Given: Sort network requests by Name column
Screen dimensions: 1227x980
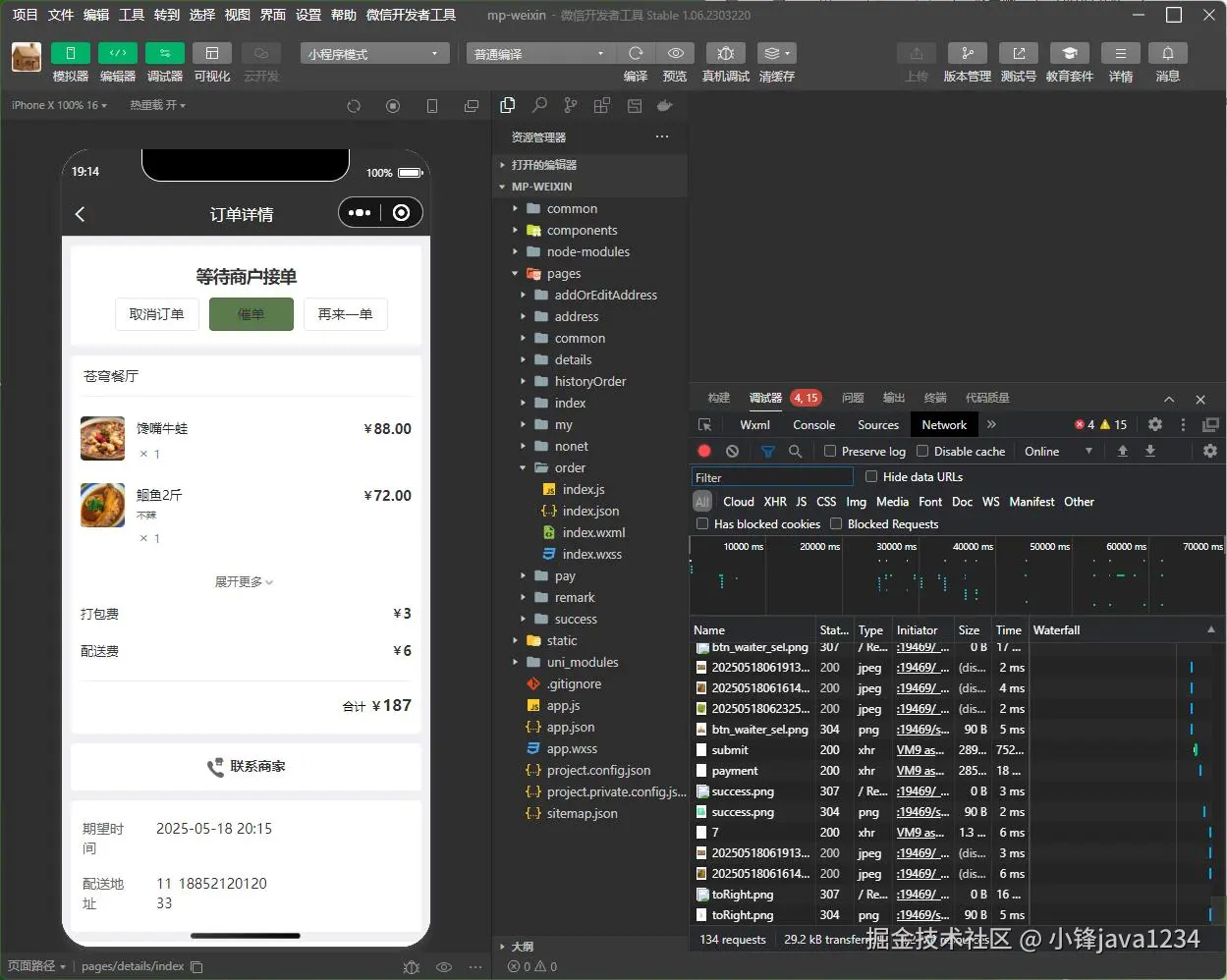Looking at the screenshot, I should pyautogui.click(x=752, y=629).
